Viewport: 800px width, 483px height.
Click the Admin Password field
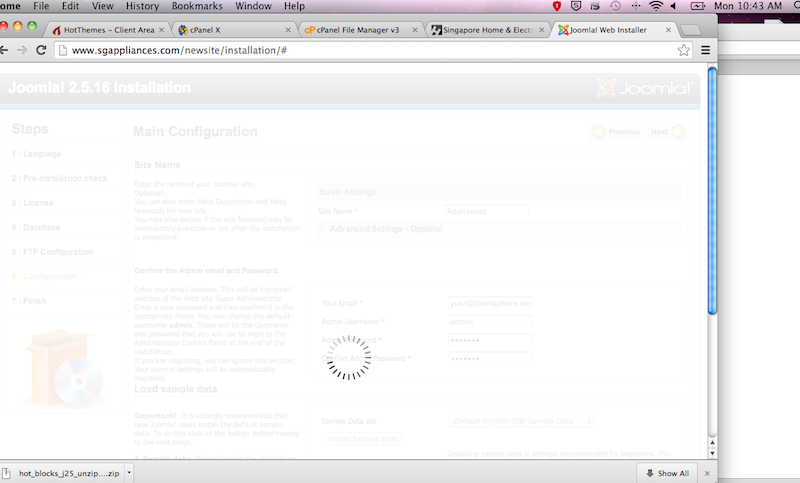490,340
